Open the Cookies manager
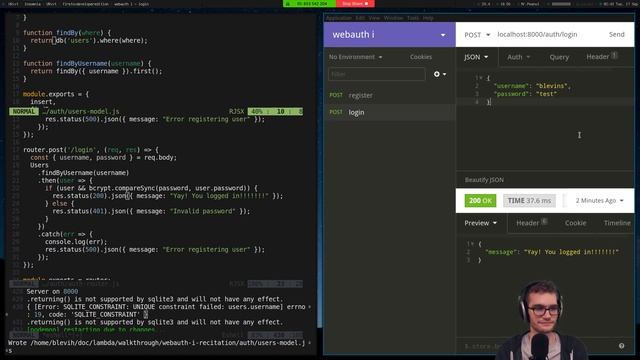Viewport: 640px width, 360px height. (x=421, y=57)
